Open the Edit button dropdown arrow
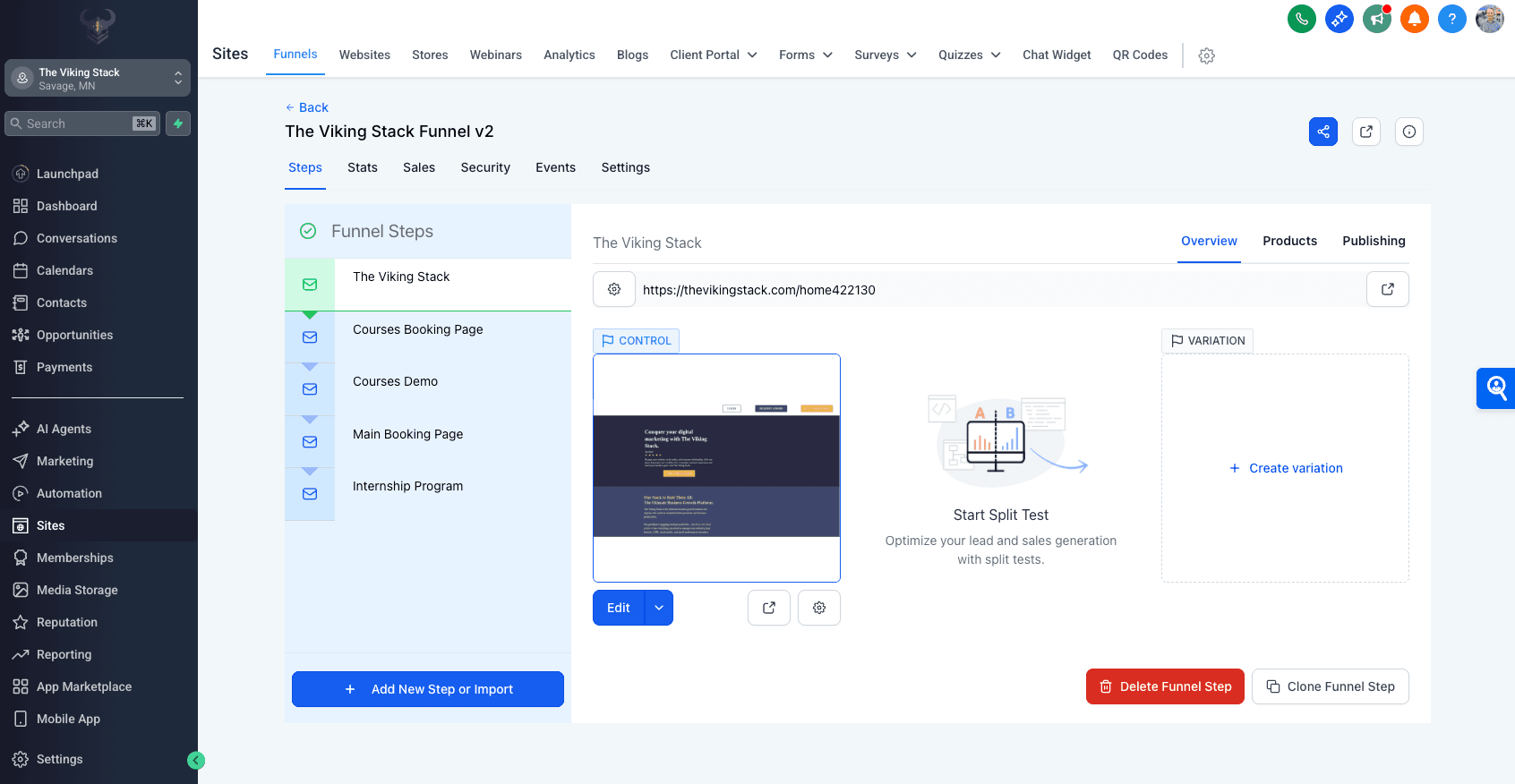 click(659, 608)
